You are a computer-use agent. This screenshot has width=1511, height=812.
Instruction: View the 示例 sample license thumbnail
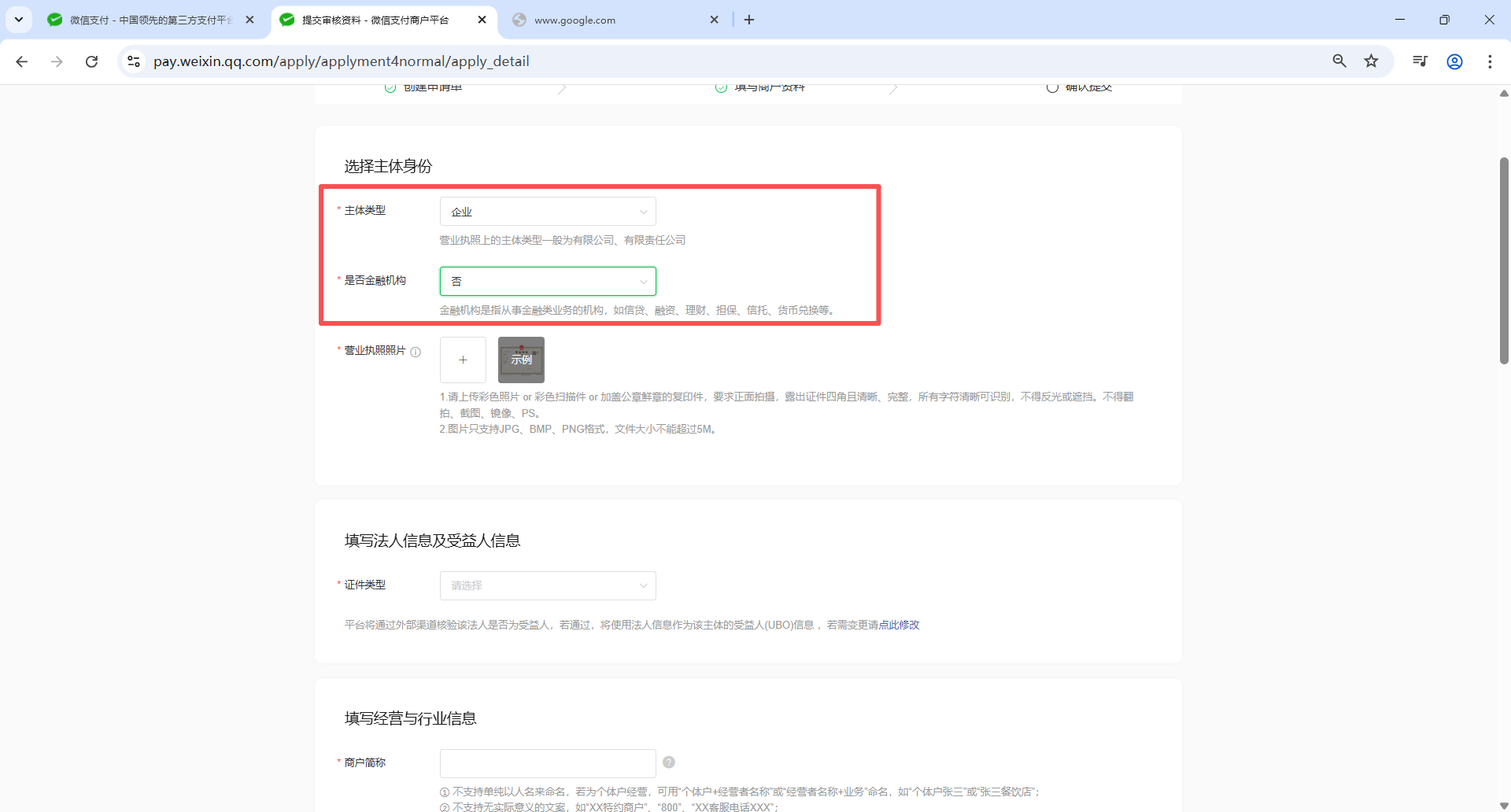pos(521,360)
